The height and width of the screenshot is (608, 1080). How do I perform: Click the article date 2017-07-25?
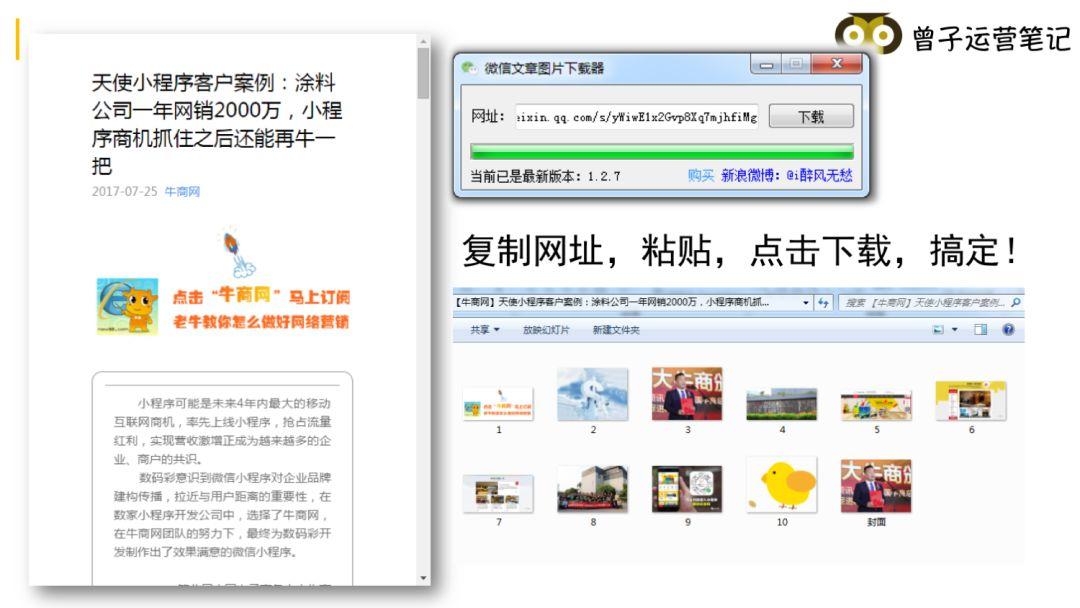coord(125,191)
